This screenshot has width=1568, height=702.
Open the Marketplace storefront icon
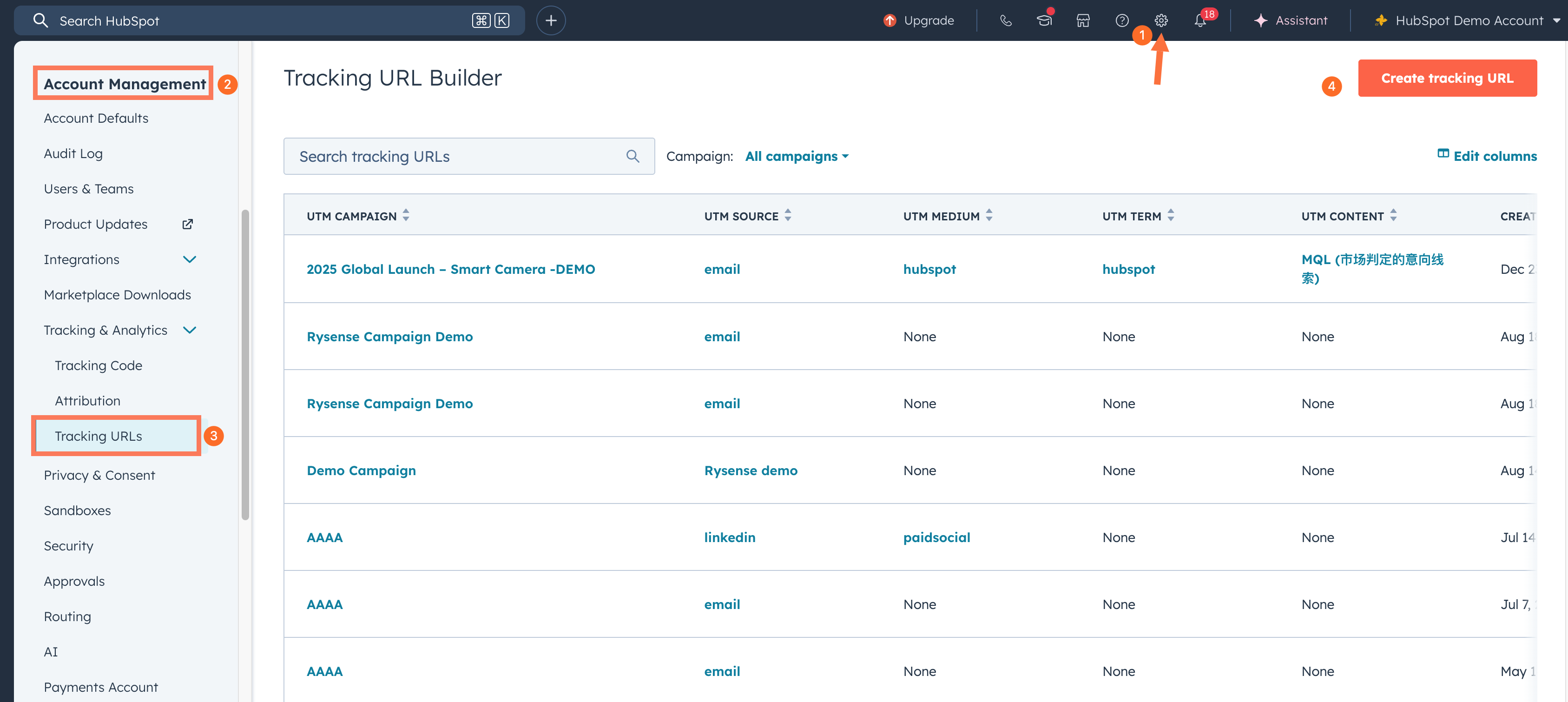[1083, 21]
